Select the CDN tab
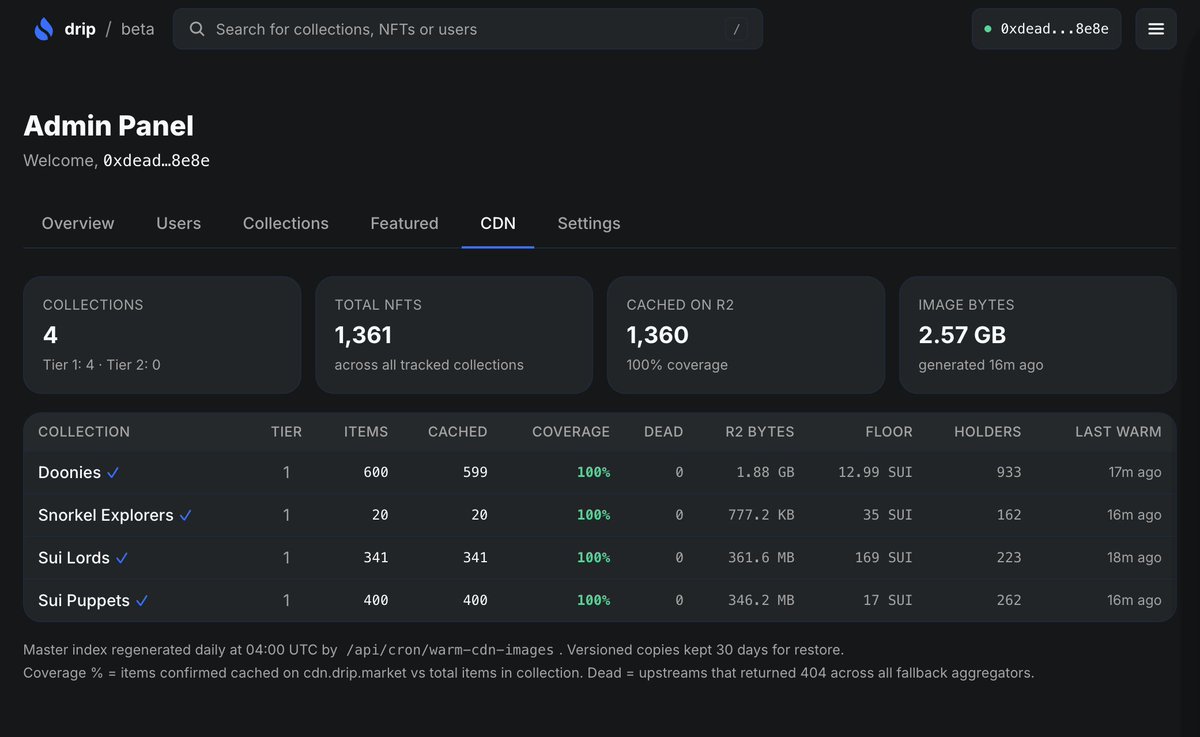The width and height of the screenshot is (1200, 737). [x=498, y=223]
